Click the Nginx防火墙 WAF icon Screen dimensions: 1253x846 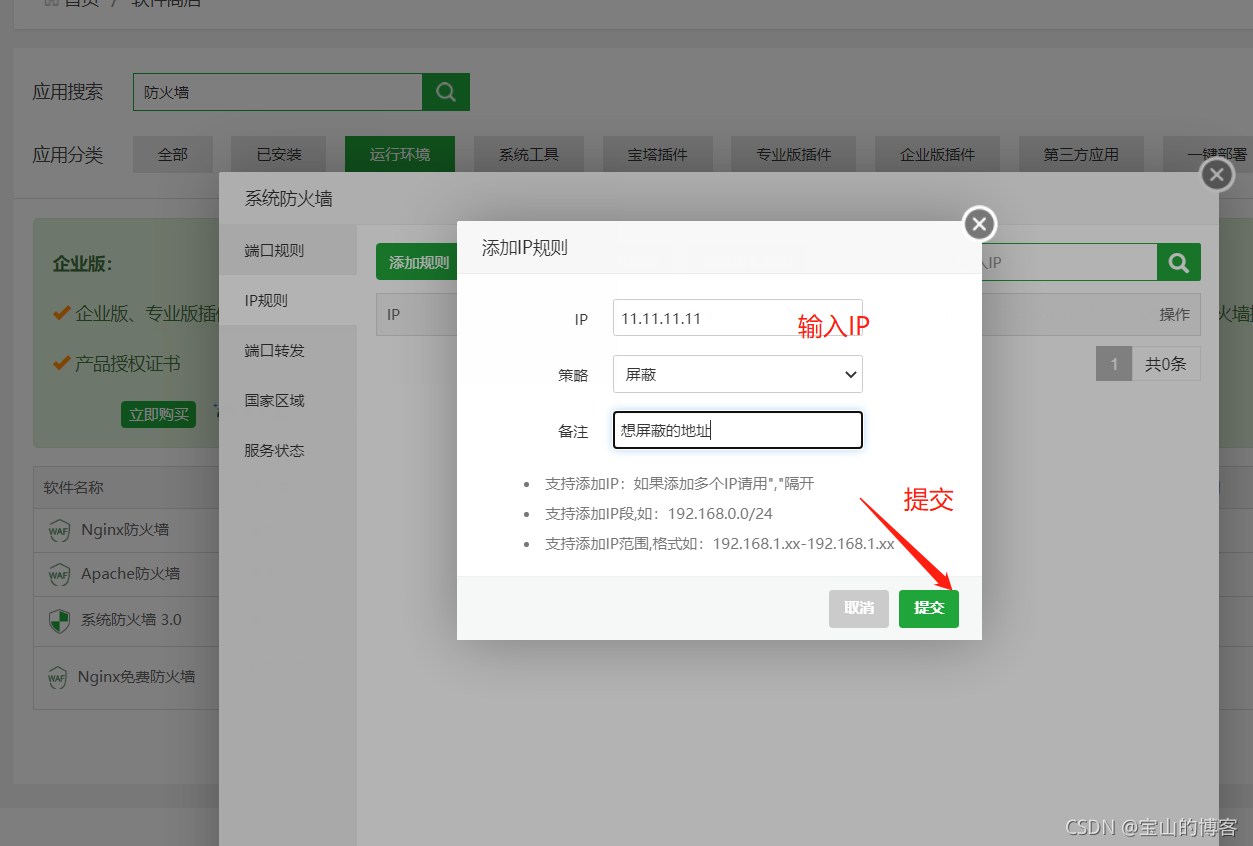(x=59, y=530)
